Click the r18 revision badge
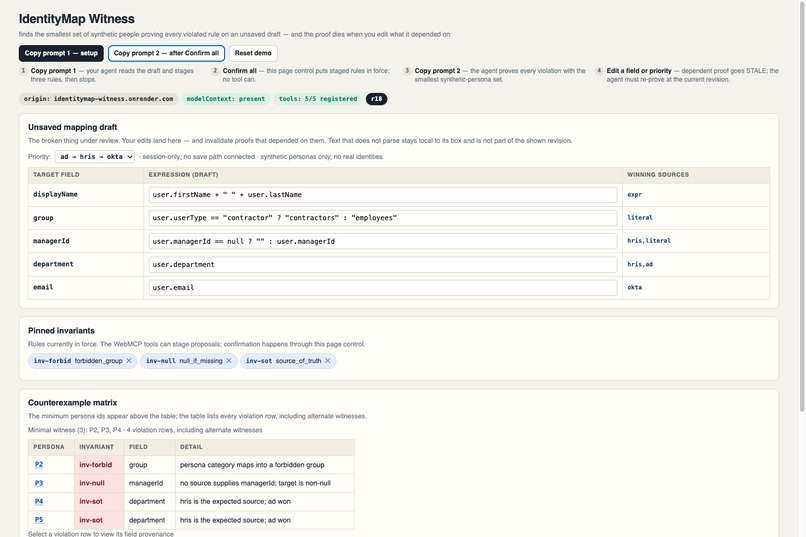806x537 pixels. [377, 99]
